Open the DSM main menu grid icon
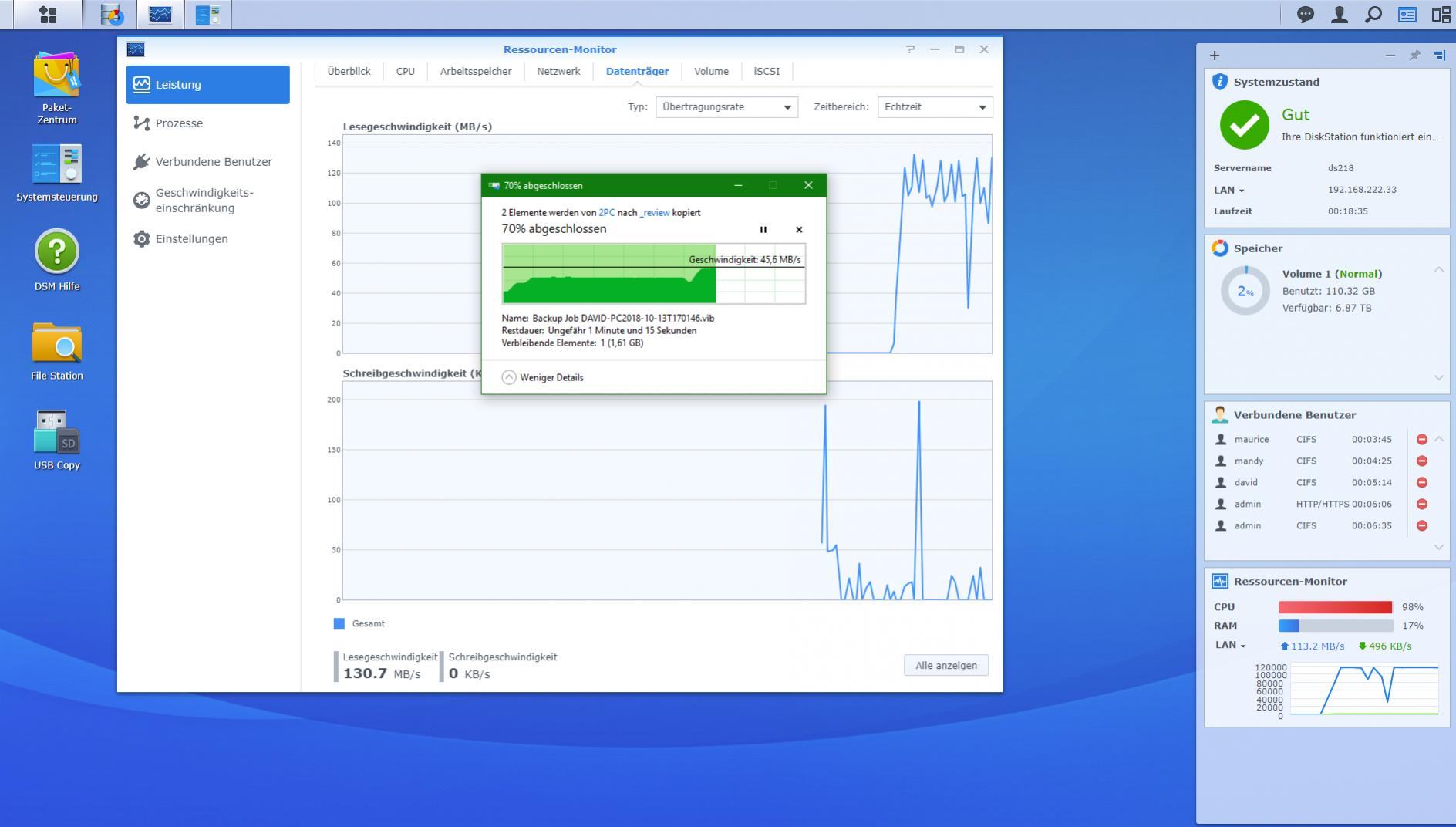 tap(48, 15)
